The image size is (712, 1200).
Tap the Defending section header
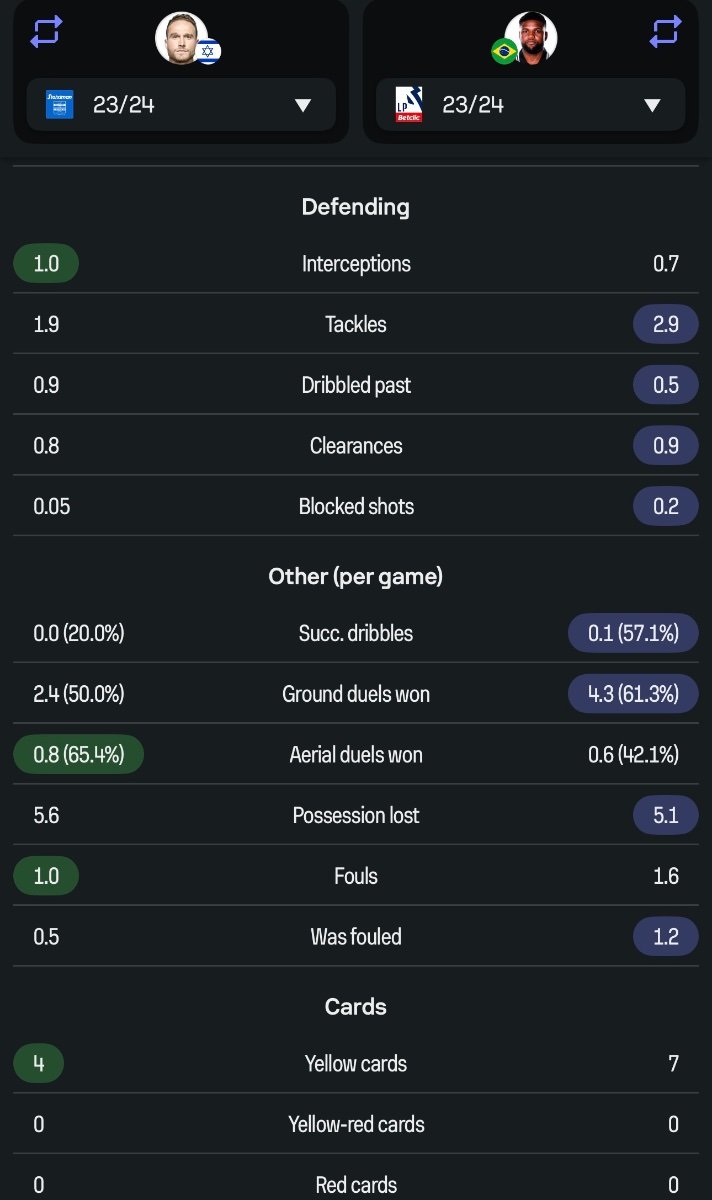(356, 207)
